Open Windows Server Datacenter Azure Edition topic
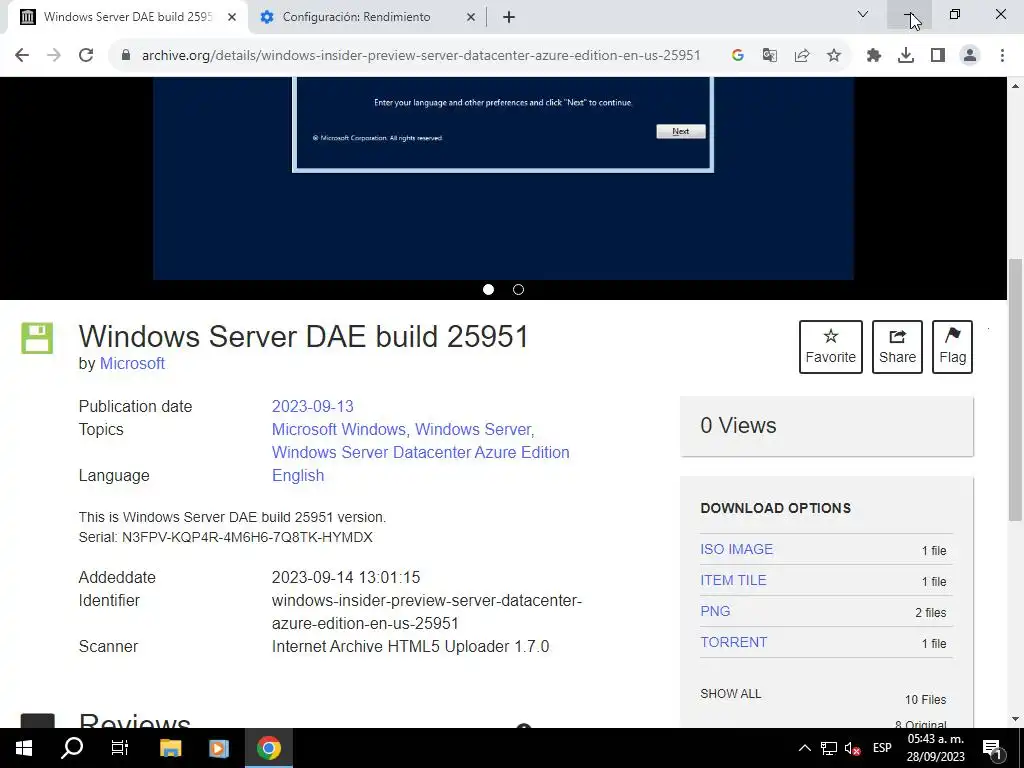 [421, 453]
